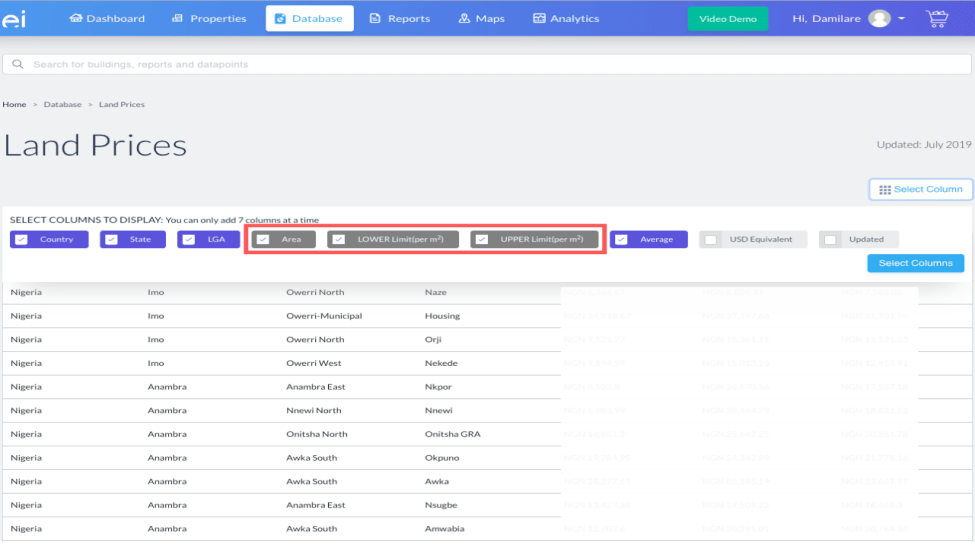Image resolution: width=975 pixels, height=548 pixels.
Task: Uncheck the Country column checkbox
Action: click(21, 239)
